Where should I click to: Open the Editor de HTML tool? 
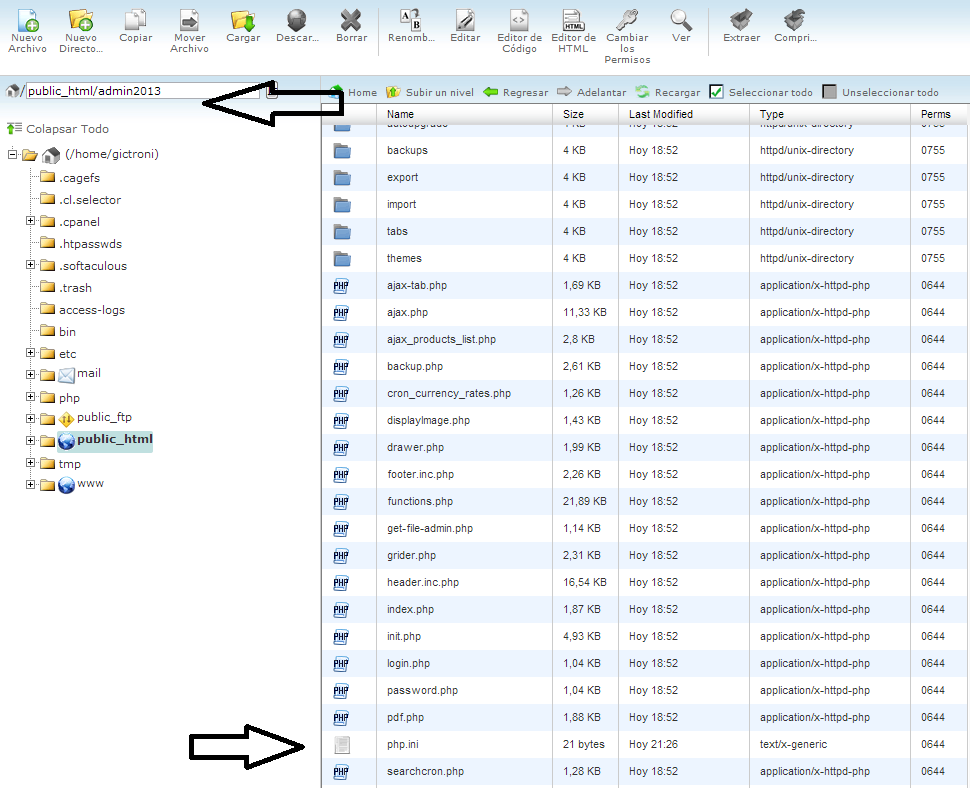573,20
